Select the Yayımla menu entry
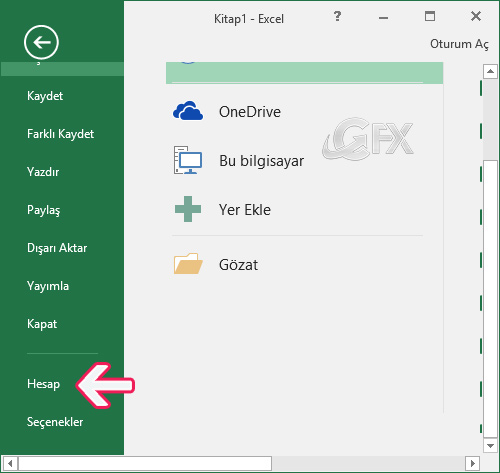Image resolution: width=500 pixels, height=473 pixels. point(48,286)
